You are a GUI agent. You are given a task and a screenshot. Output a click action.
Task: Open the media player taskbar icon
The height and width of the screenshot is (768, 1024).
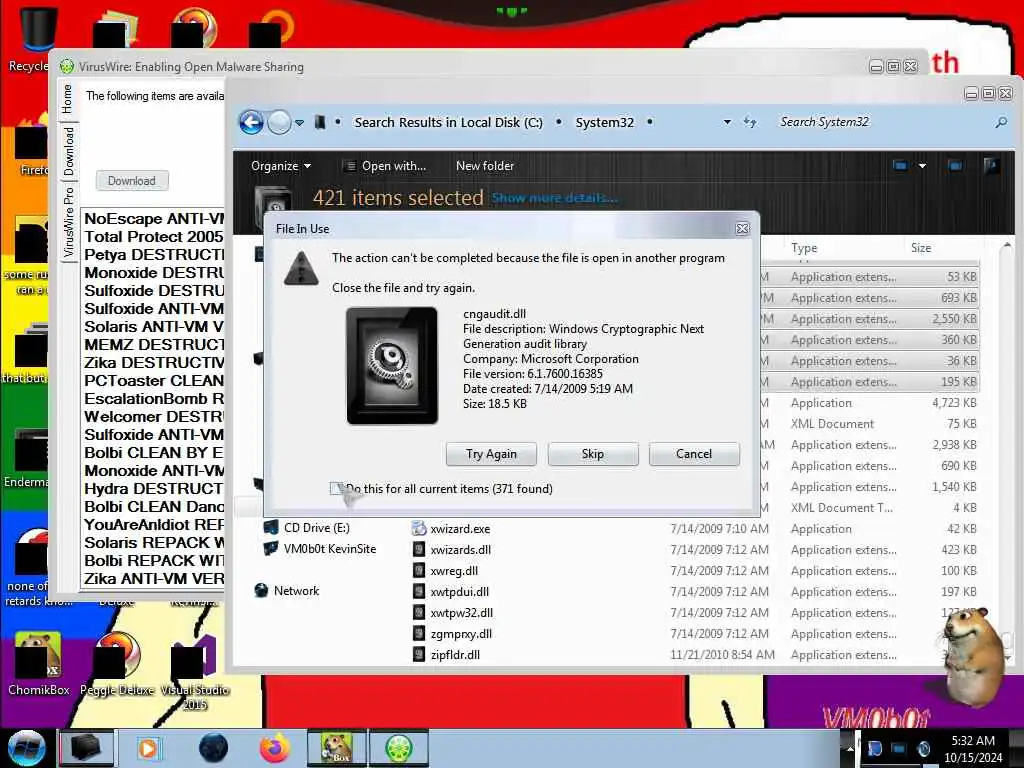click(x=148, y=748)
